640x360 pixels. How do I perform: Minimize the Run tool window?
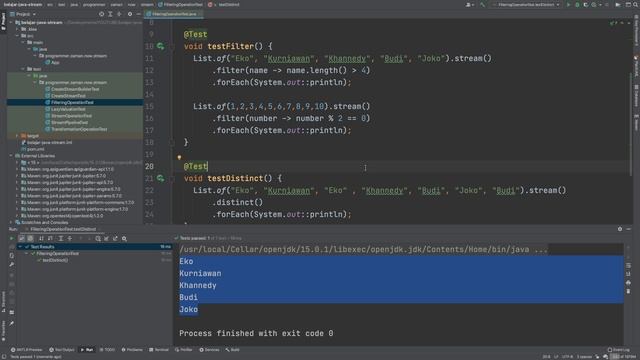click(x=629, y=229)
